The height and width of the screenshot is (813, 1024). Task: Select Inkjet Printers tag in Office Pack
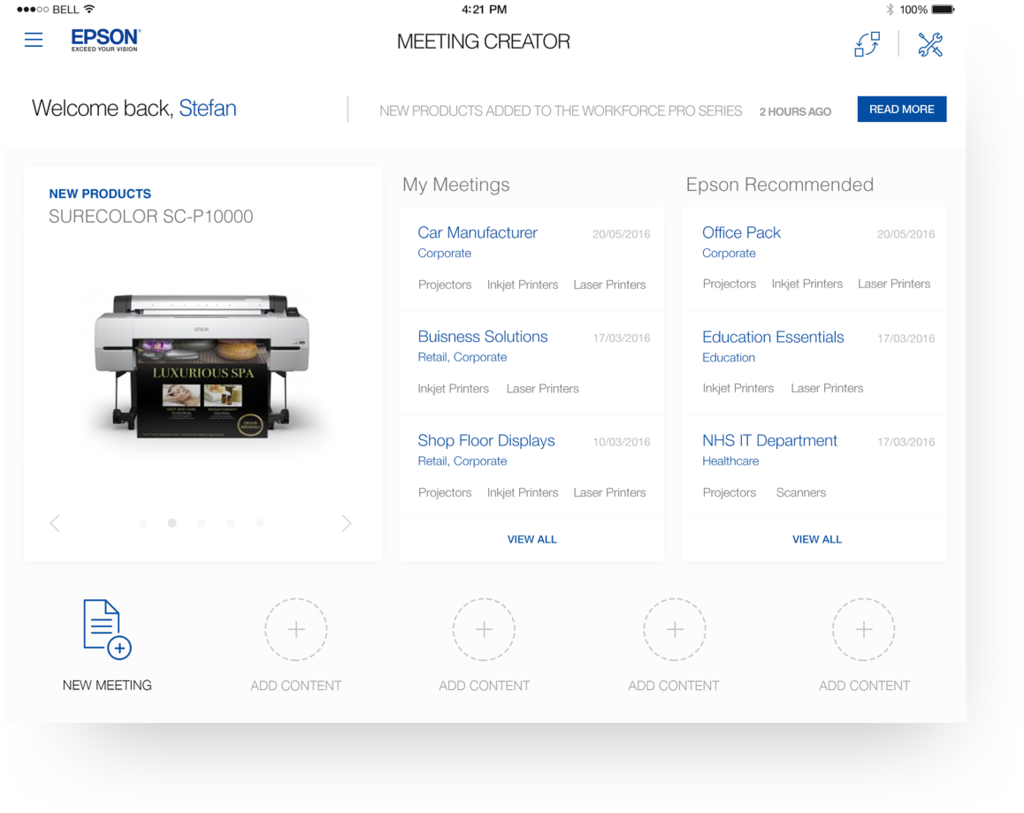pos(807,284)
